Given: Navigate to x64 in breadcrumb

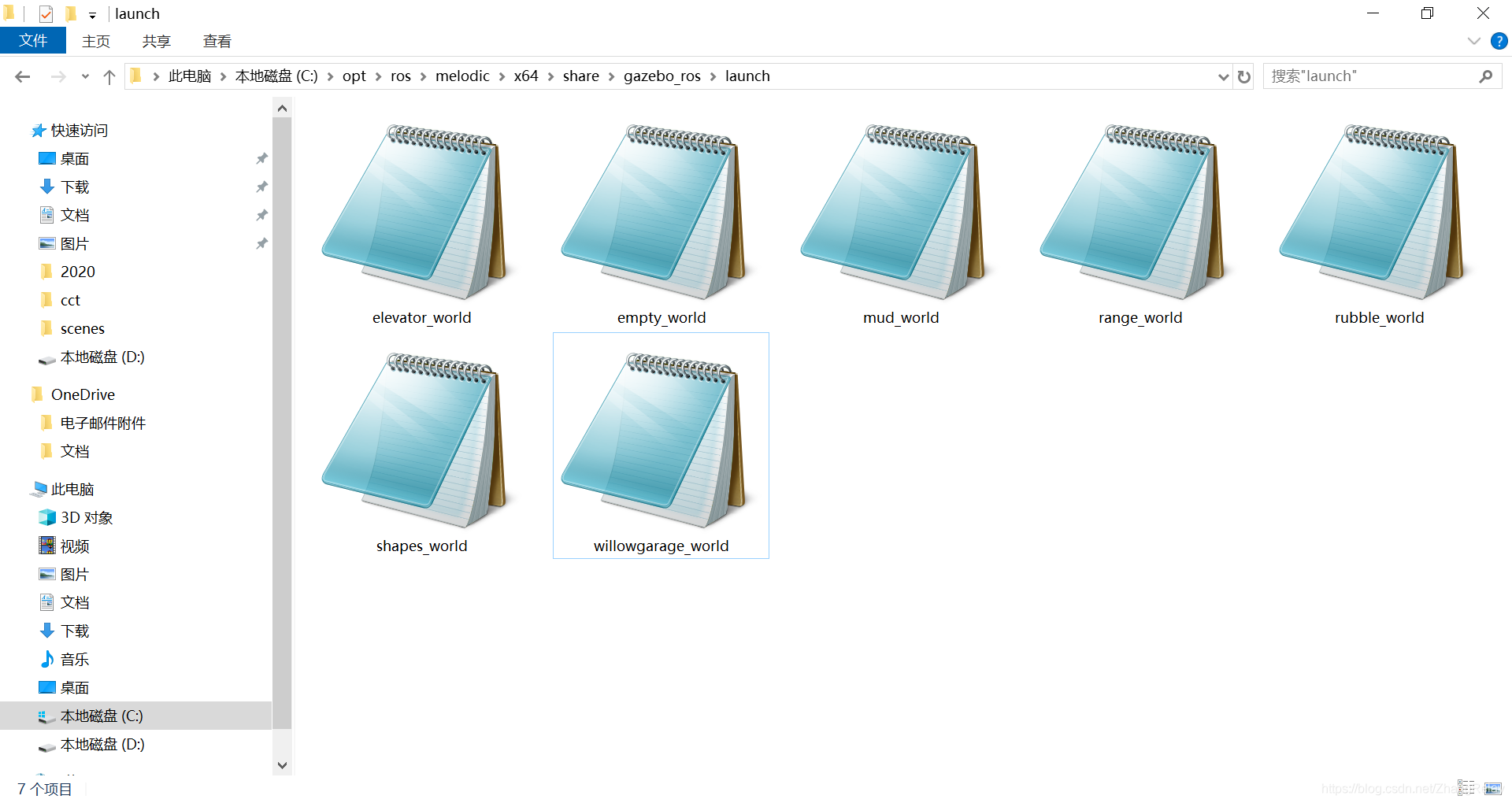Looking at the screenshot, I should click(526, 76).
